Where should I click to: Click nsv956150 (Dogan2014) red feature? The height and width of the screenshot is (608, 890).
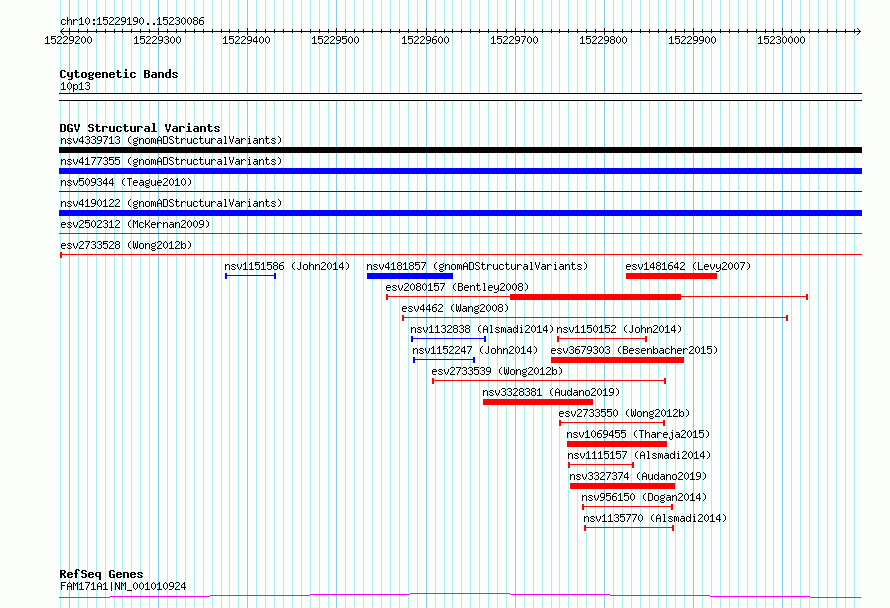(x=628, y=507)
